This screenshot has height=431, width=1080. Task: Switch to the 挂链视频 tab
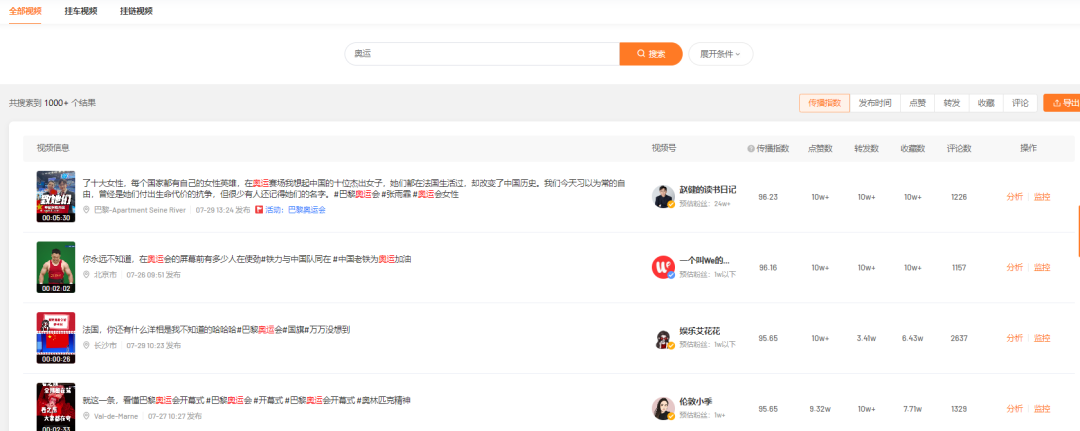136,11
